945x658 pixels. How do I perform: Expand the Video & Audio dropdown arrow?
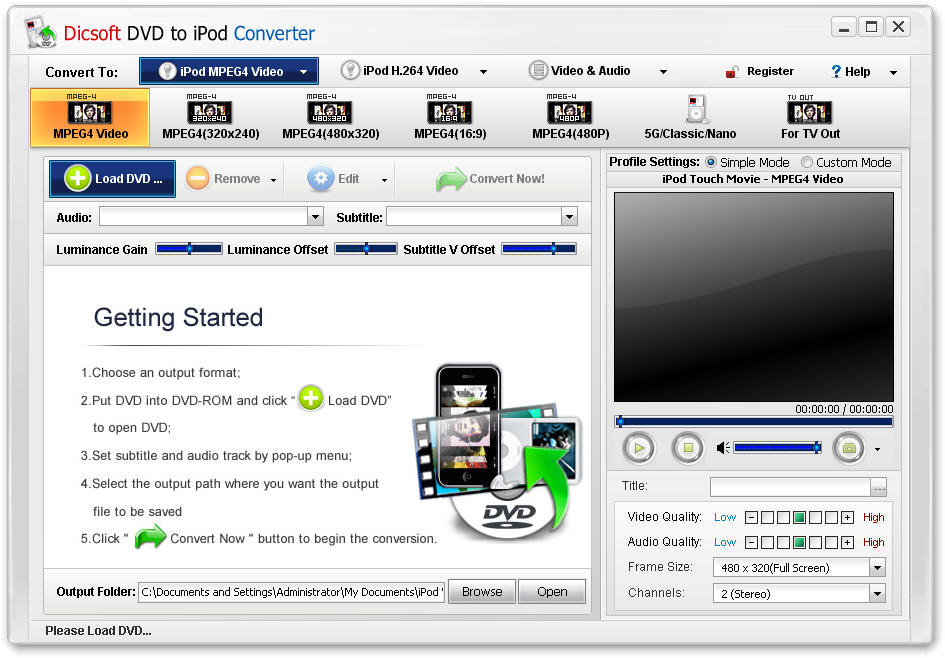pyautogui.click(x=664, y=72)
